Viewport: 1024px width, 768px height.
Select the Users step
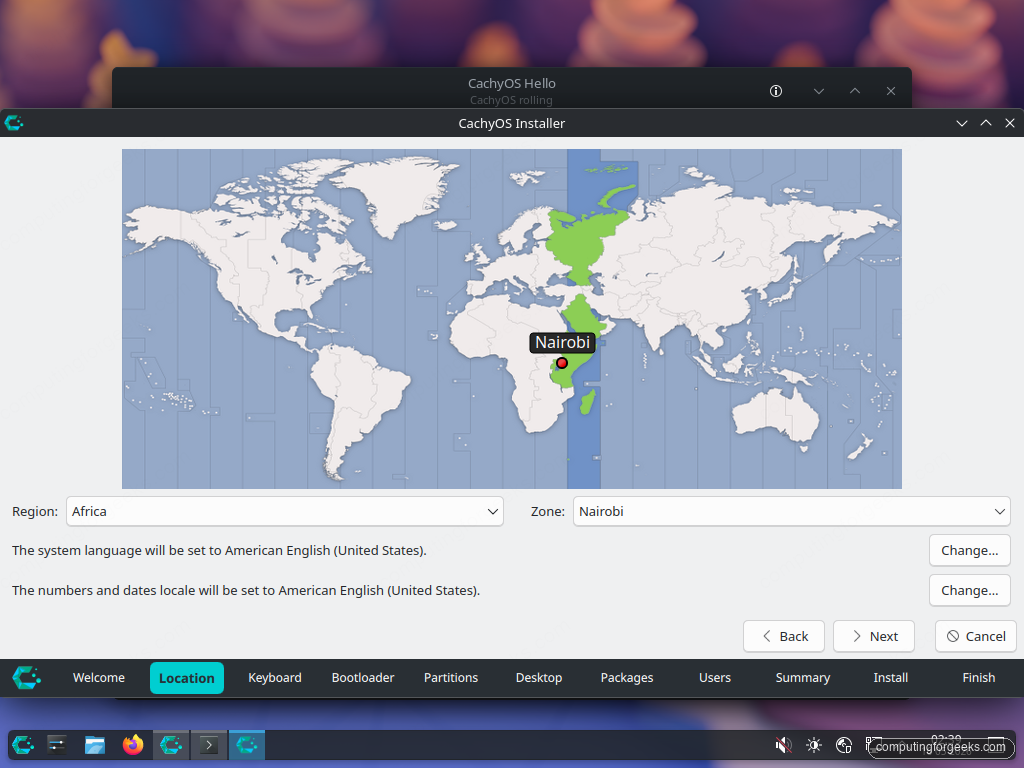715,678
